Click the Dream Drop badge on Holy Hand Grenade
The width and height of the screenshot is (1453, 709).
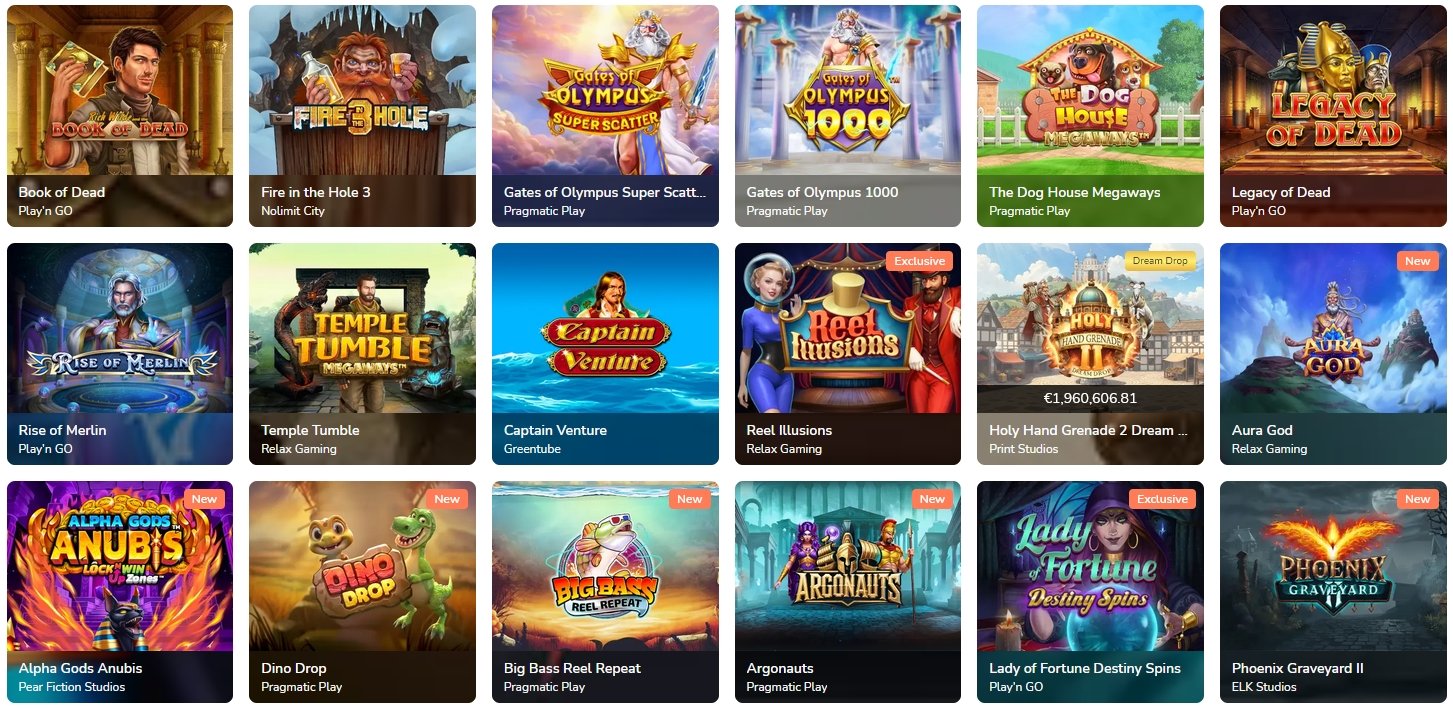click(1160, 261)
